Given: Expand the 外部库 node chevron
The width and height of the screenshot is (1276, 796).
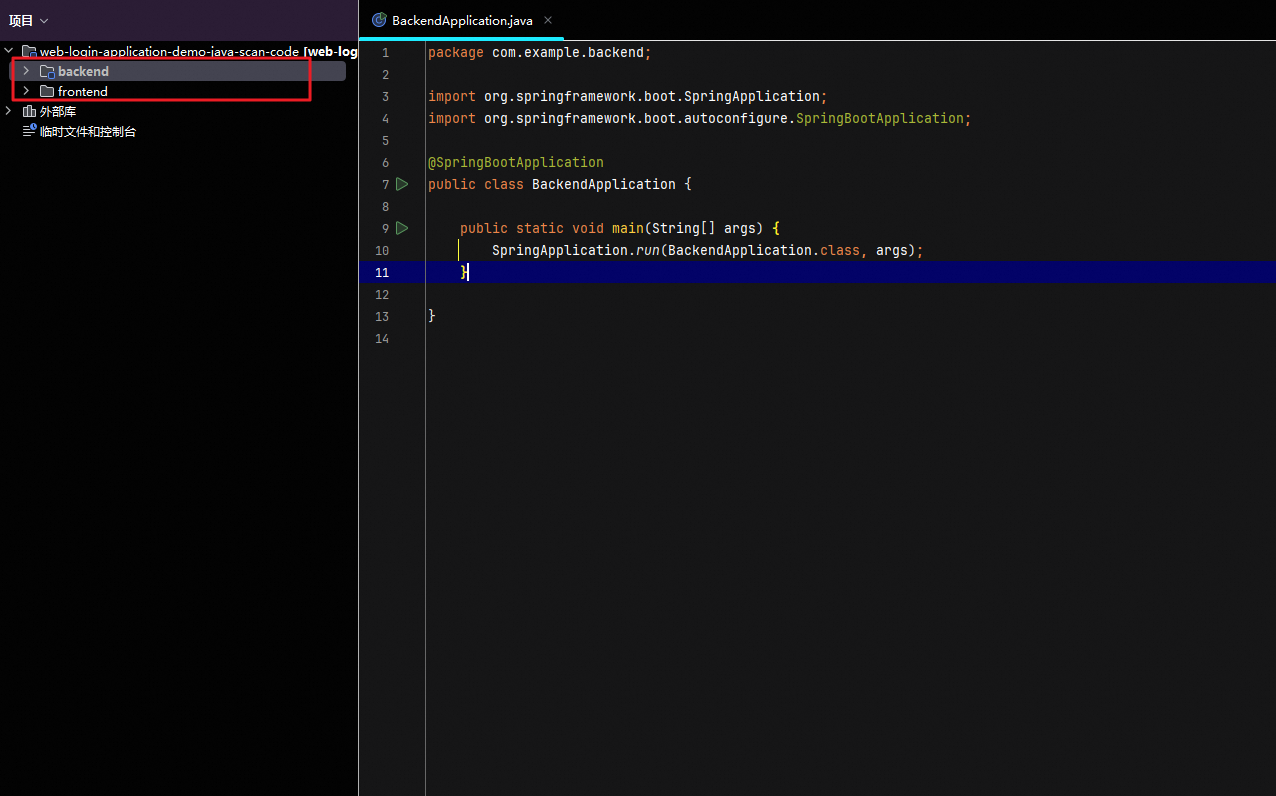Looking at the screenshot, I should (9, 111).
